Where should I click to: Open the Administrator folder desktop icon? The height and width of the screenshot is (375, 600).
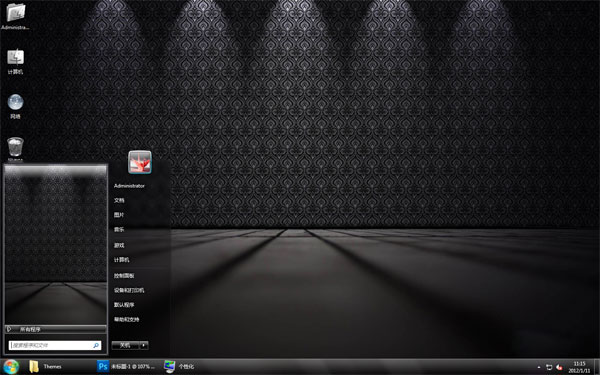(x=15, y=16)
